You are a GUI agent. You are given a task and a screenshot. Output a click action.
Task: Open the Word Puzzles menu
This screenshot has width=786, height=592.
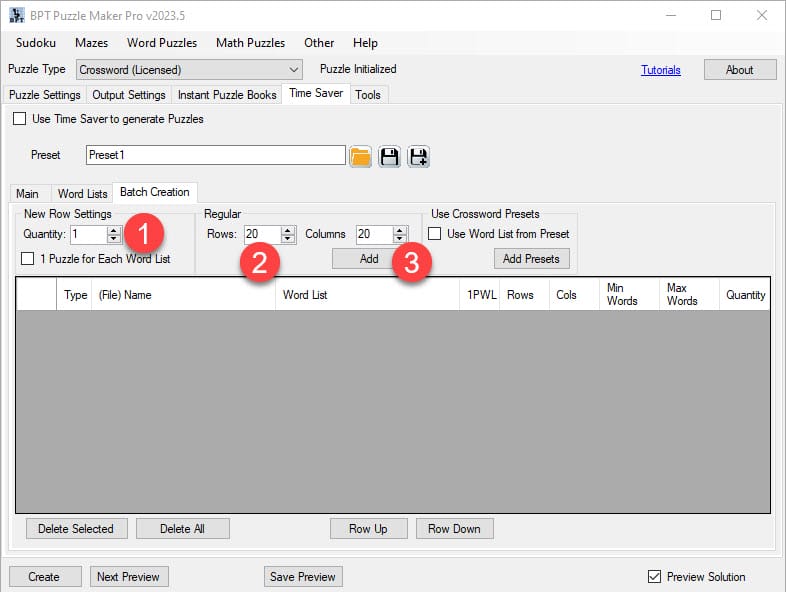coord(162,43)
